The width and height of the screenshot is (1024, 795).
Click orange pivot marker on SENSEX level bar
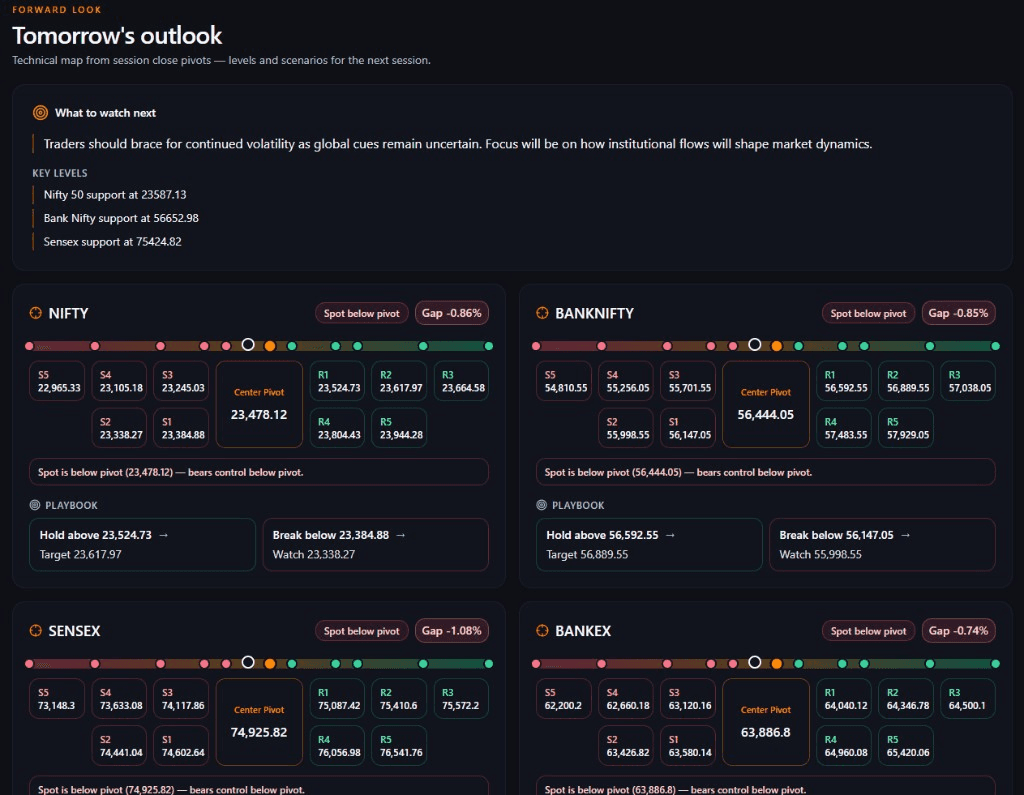point(270,663)
